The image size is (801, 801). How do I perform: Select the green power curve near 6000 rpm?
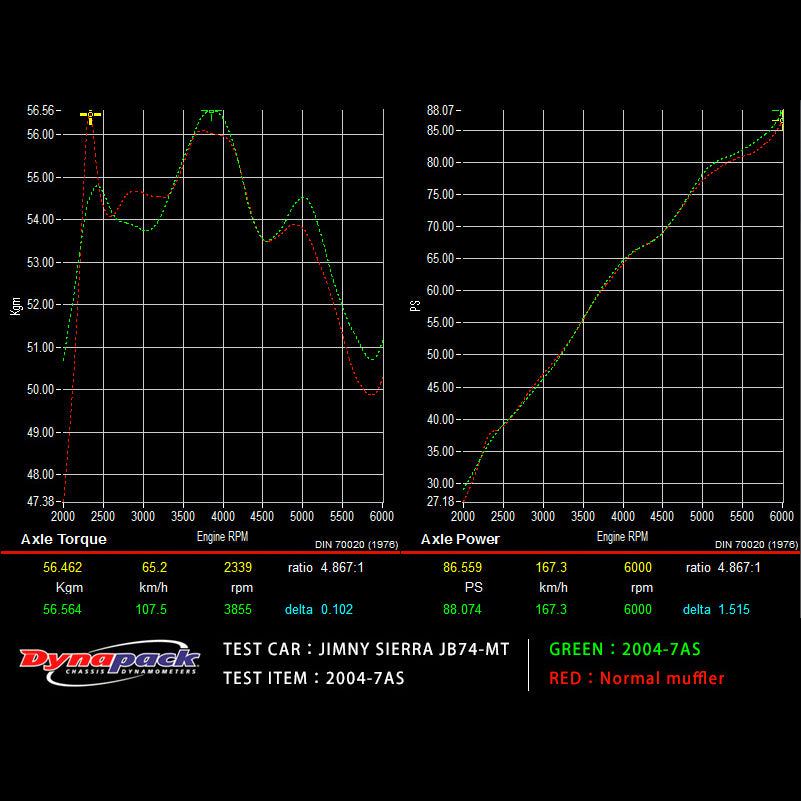point(770,125)
